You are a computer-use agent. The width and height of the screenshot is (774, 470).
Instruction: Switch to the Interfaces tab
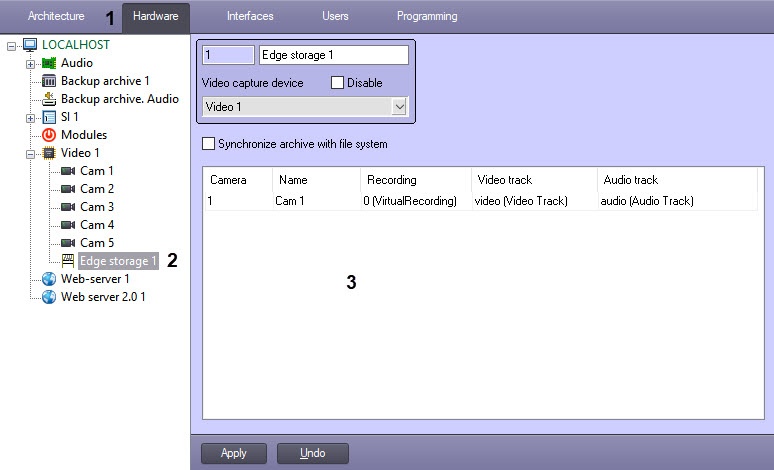[x=250, y=16]
